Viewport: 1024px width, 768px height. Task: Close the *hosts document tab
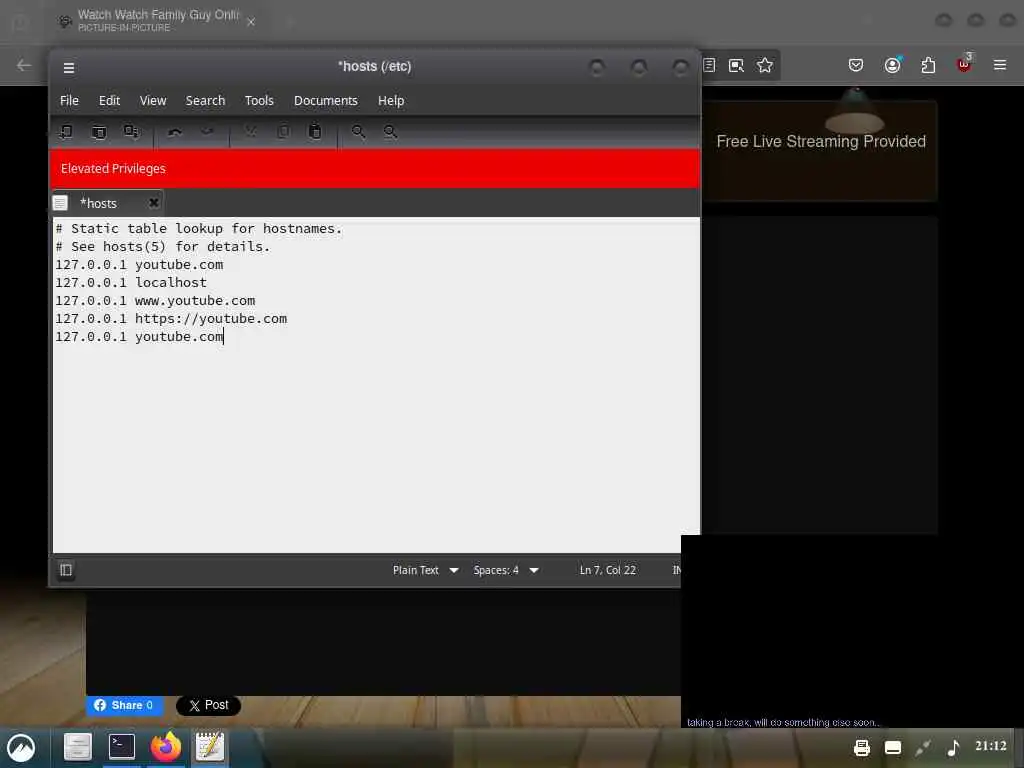153,202
